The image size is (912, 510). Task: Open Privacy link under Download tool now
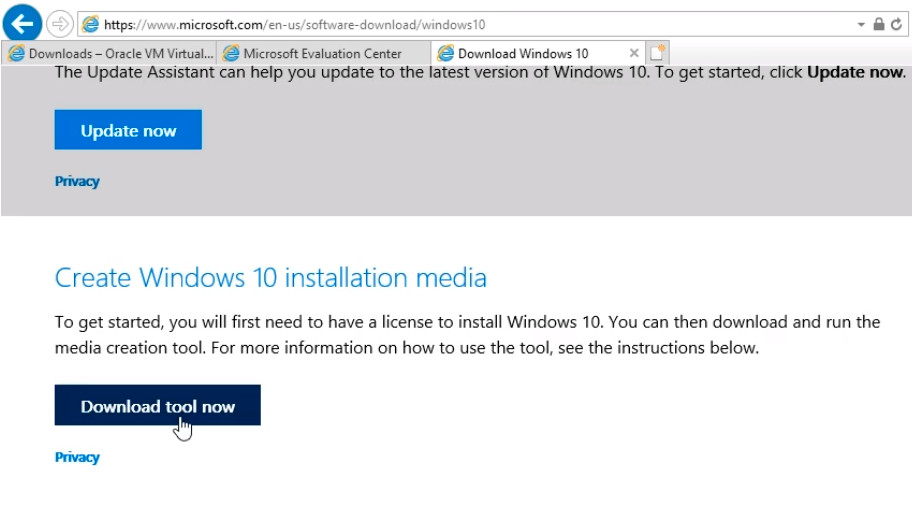pyautogui.click(x=77, y=457)
